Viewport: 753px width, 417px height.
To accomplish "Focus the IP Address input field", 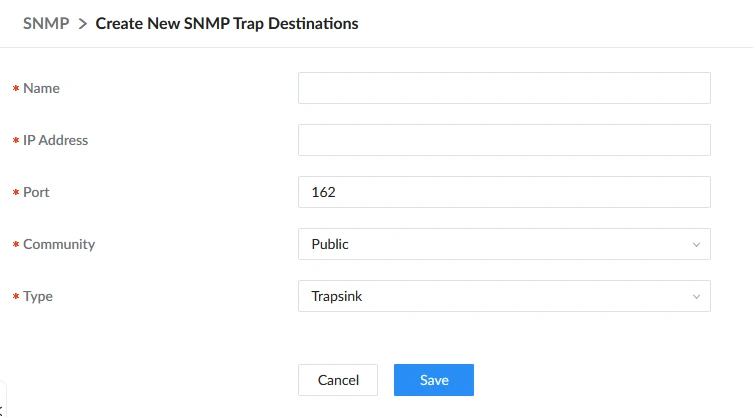I will pos(504,140).
